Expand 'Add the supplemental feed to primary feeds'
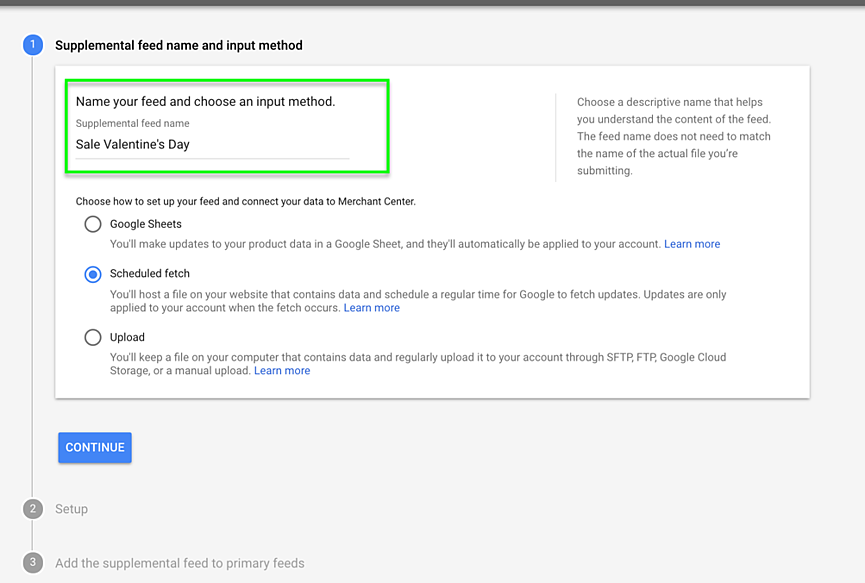Screen dimensions: 865x583 tap(179, 563)
